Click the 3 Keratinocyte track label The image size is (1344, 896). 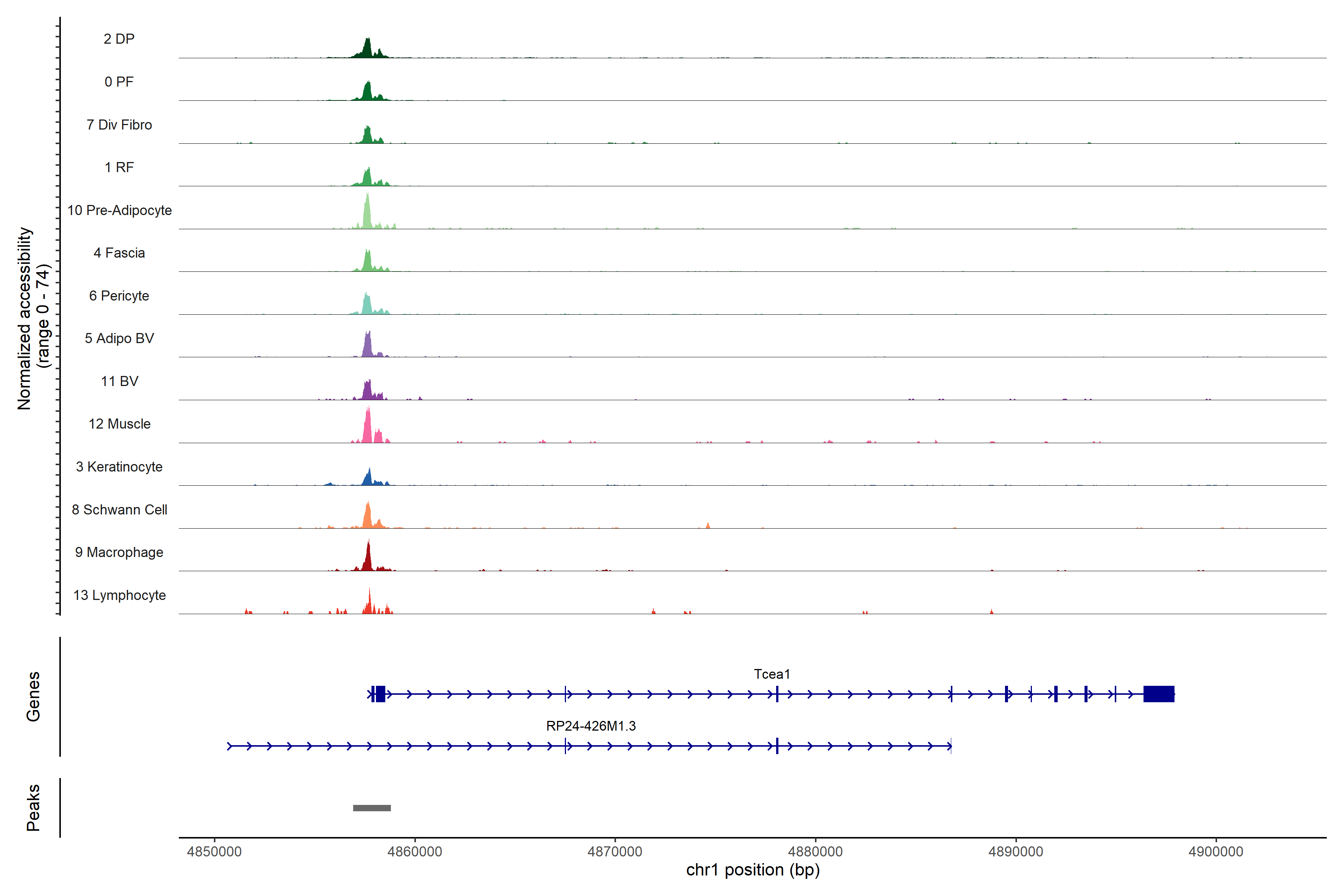[x=119, y=467]
